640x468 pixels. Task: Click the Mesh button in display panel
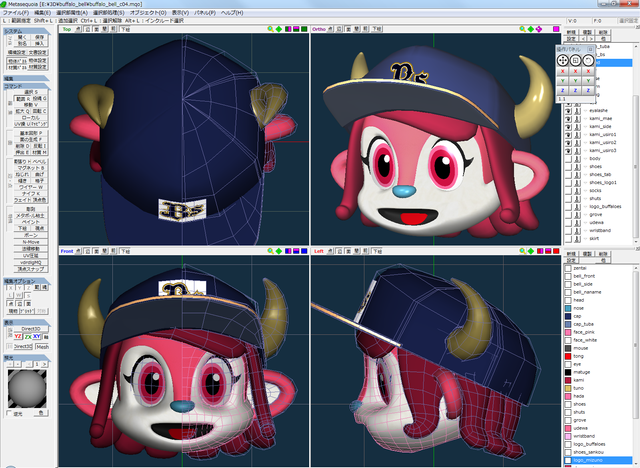tap(42, 346)
